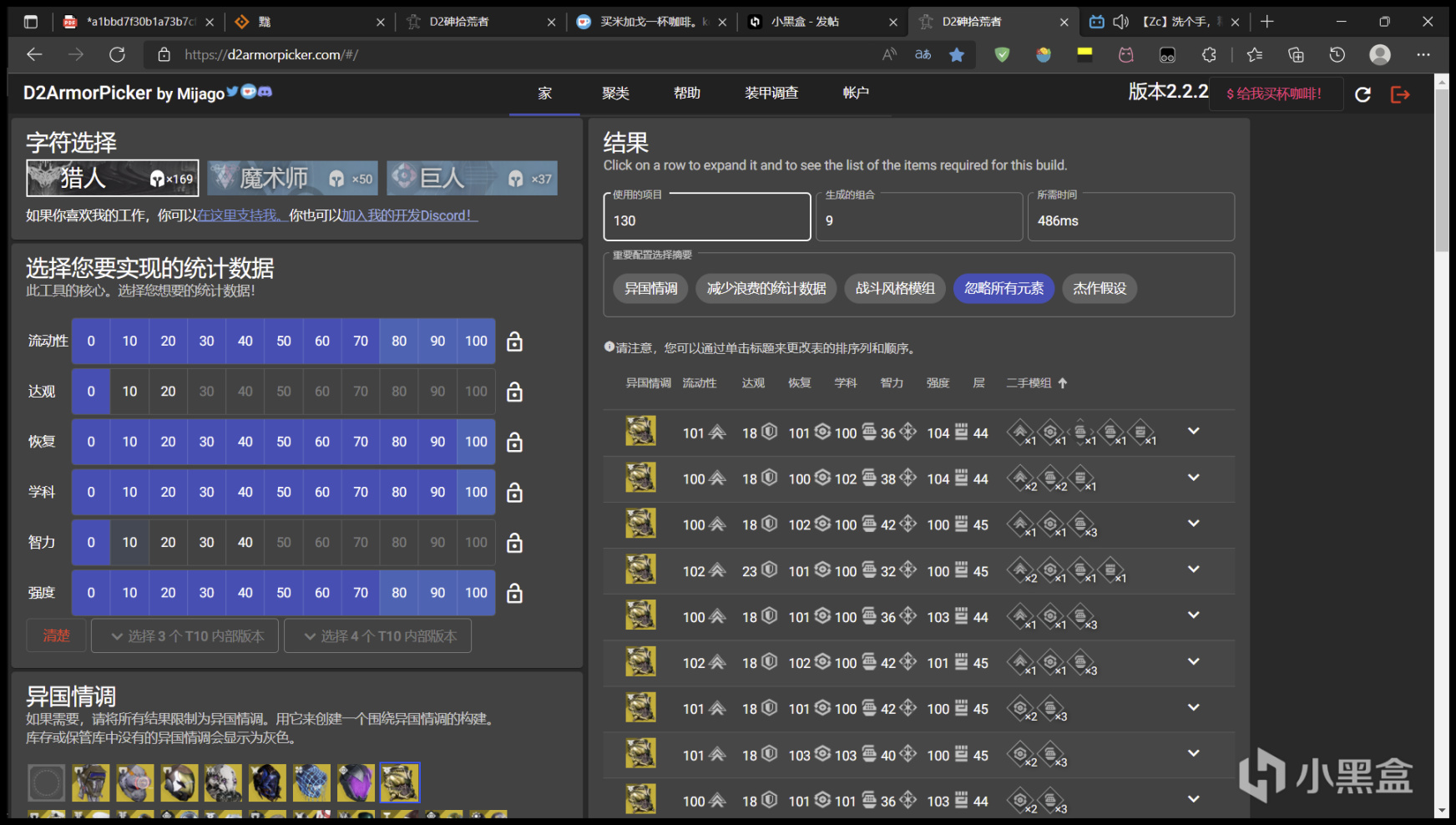Image resolution: width=1456 pixels, height=825 pixels.
Task: Open the 装甲调查 navigation tab
Action: (771, 93)
